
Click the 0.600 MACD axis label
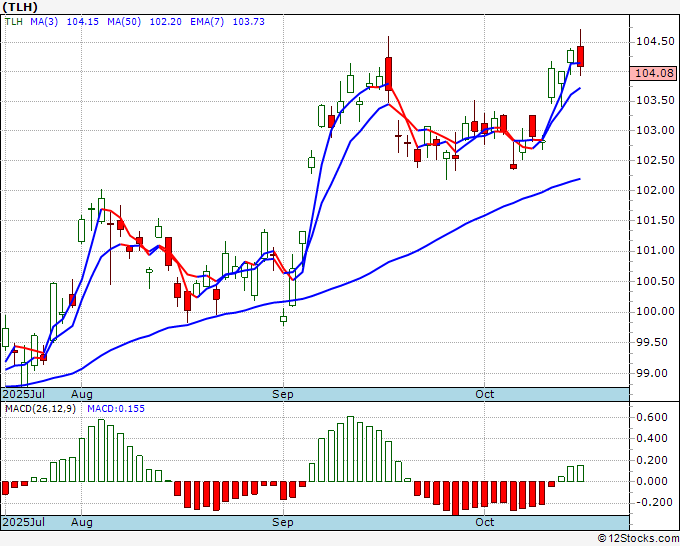(651, 418)
